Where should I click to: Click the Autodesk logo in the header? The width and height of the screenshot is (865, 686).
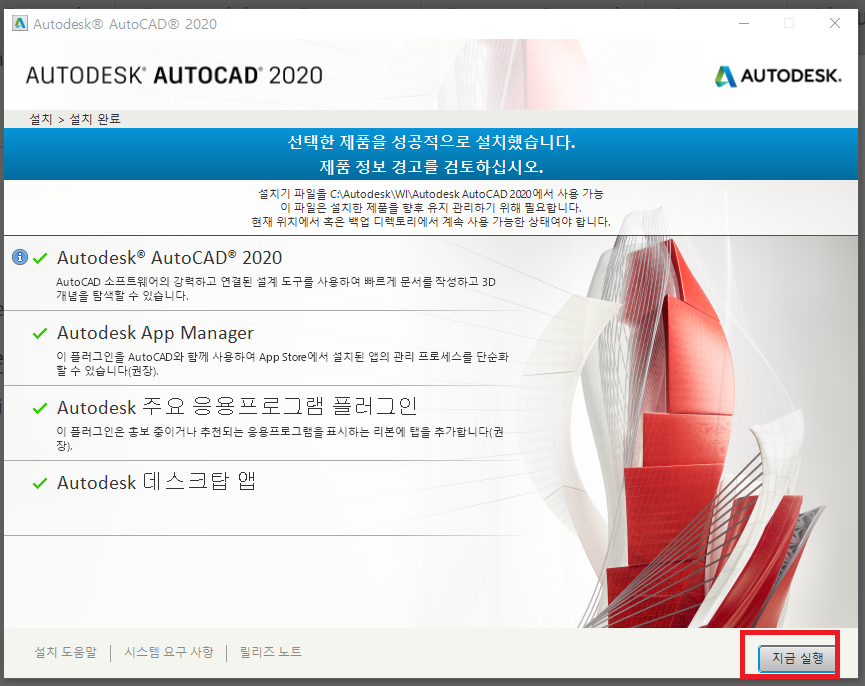pyautogui.click(x=778, y=76)
